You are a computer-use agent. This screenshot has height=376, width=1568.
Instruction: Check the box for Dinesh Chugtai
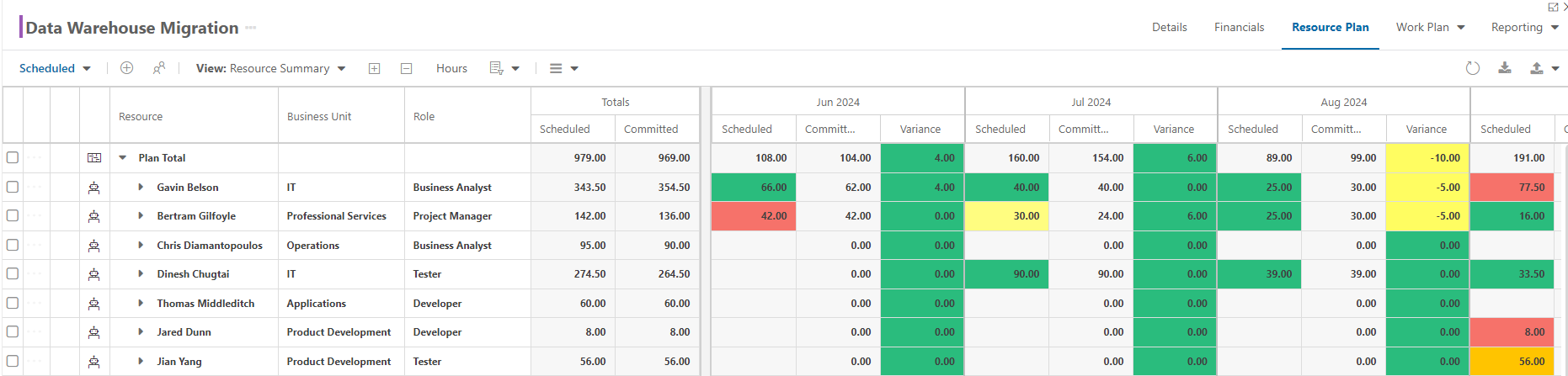pos(13,273)
